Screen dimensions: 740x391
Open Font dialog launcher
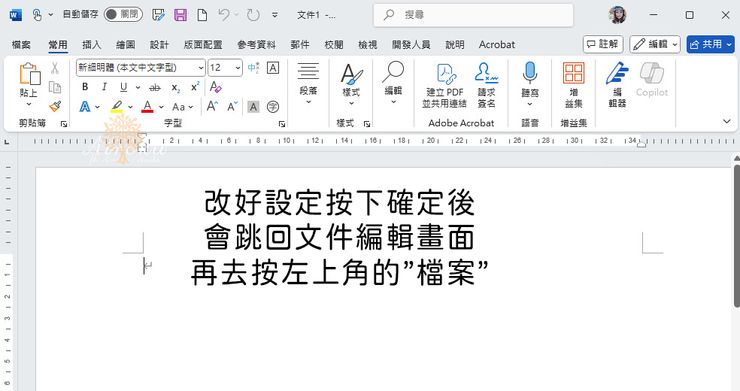(x=282, y=124)
